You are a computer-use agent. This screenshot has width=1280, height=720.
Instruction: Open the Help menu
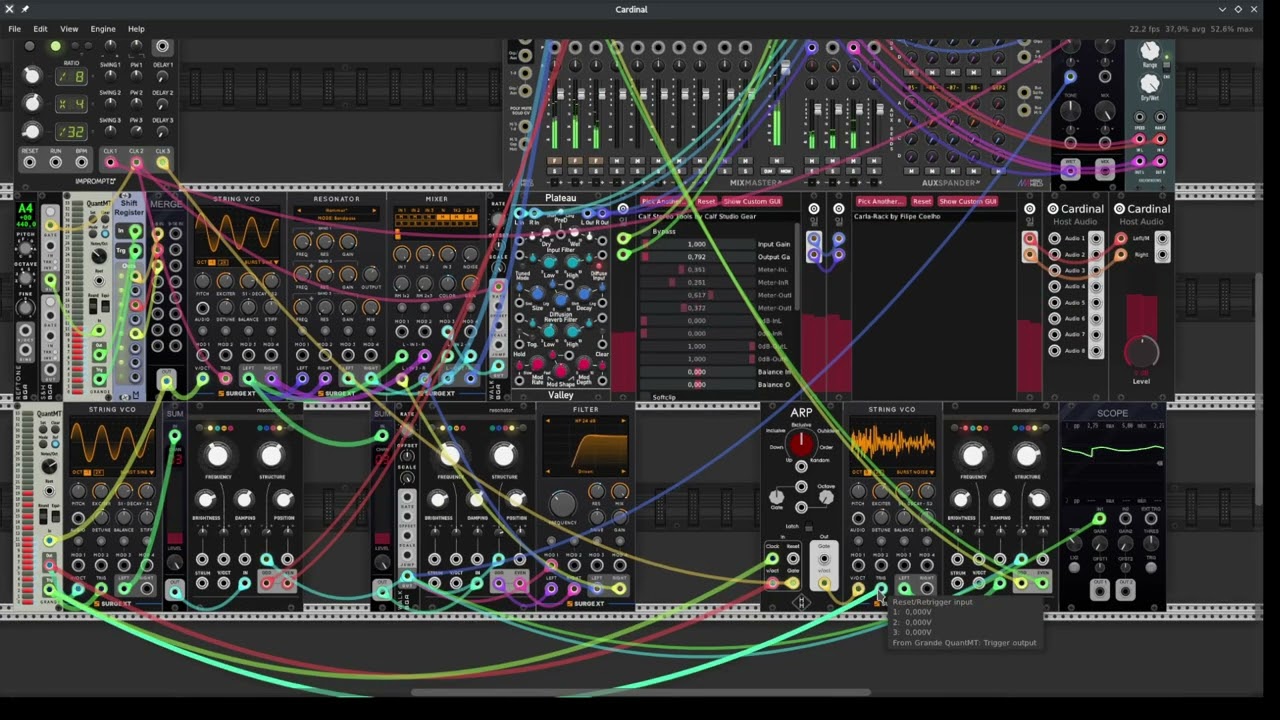click(x=136, y=29)
